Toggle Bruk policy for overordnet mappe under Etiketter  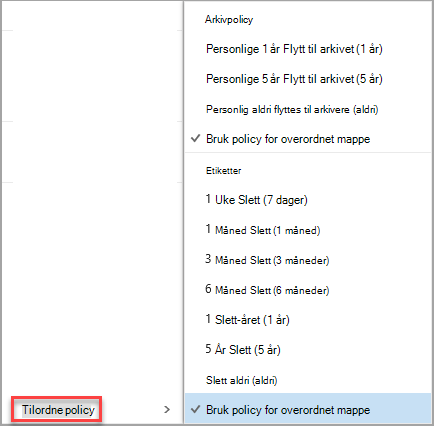tap(308, 410)
